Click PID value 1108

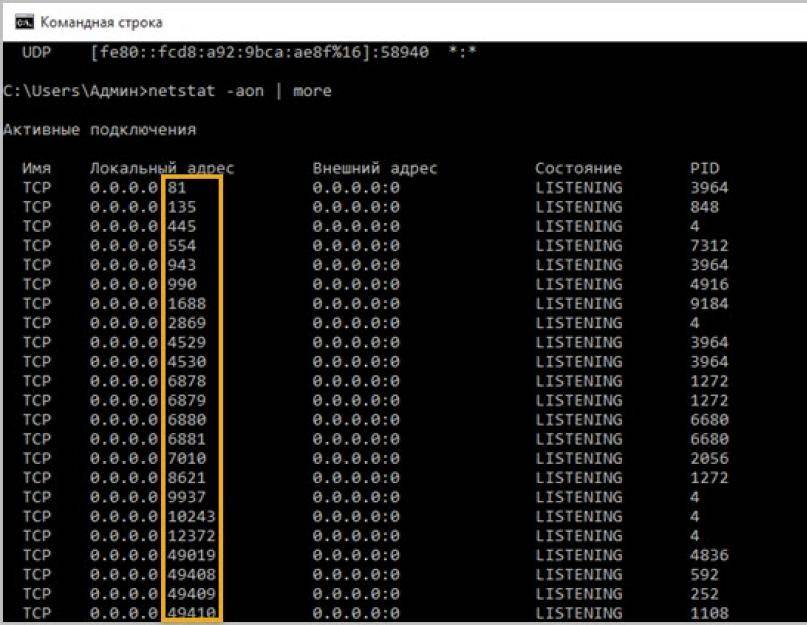tap(709, 613)
